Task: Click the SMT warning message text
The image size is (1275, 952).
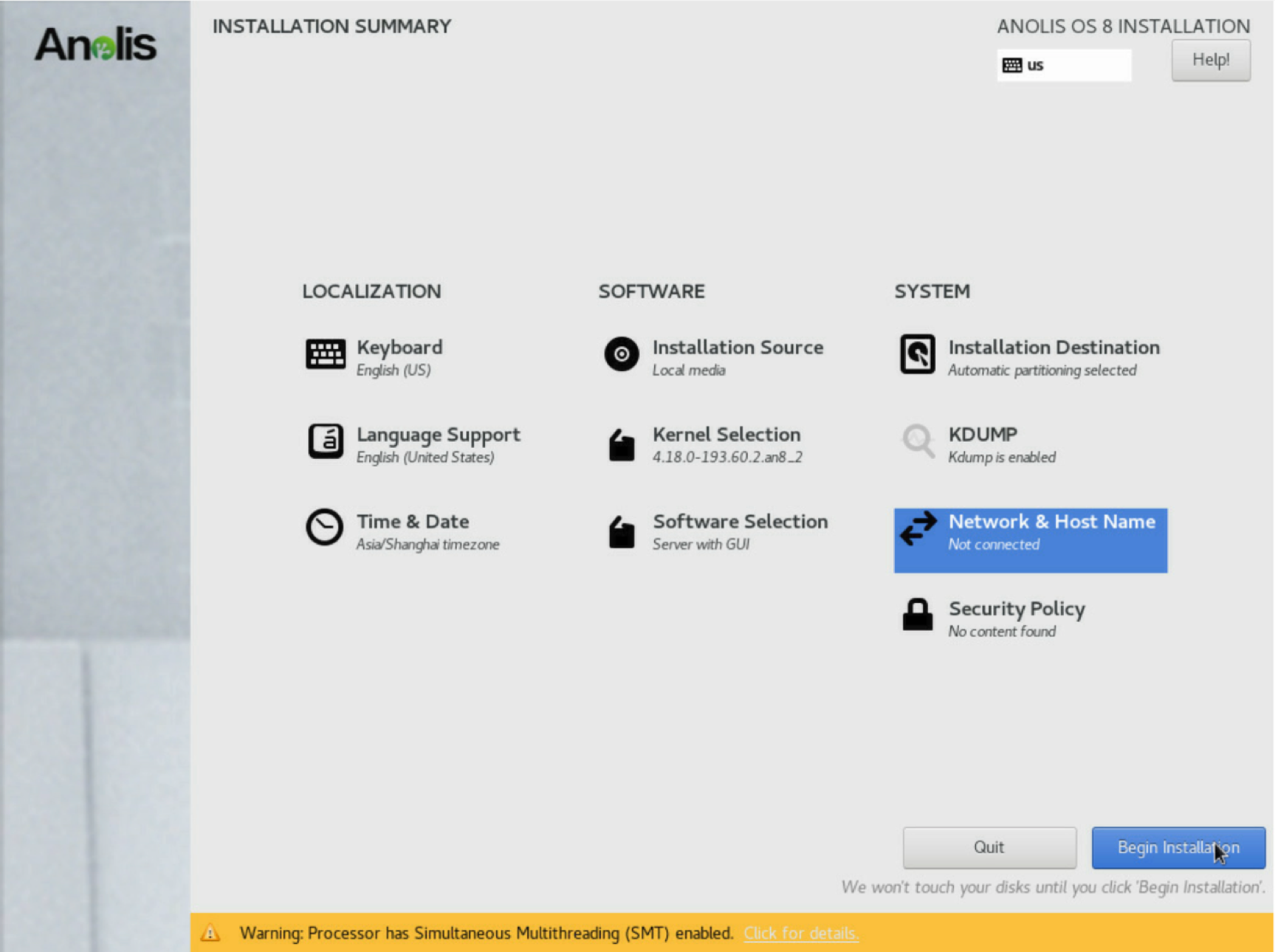Action: [x=487, y=933]
